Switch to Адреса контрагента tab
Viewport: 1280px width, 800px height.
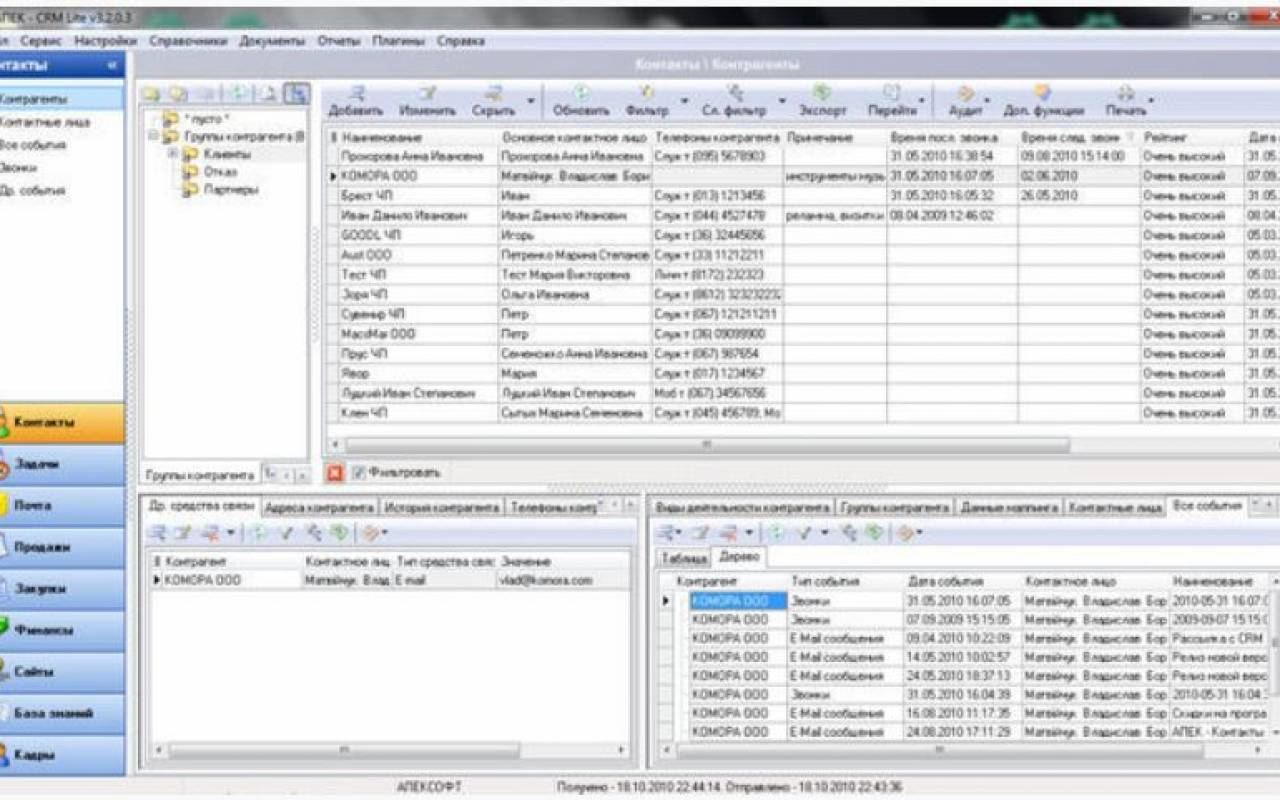pos(320,507)
